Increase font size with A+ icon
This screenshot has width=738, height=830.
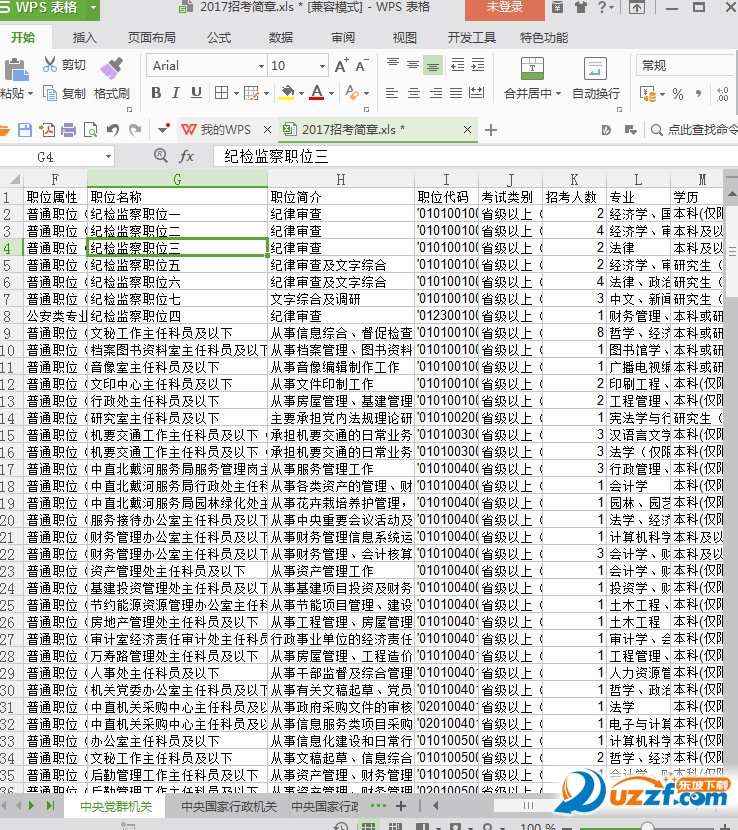tap(342, 66)
